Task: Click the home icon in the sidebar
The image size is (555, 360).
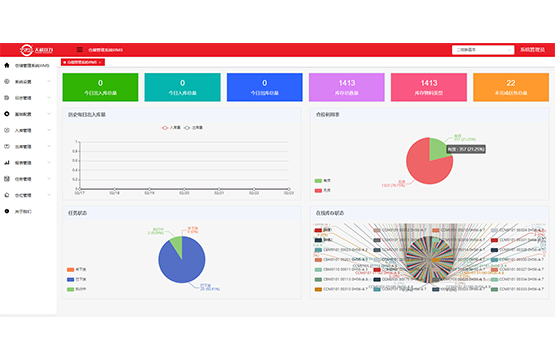Action: (7, 65)
